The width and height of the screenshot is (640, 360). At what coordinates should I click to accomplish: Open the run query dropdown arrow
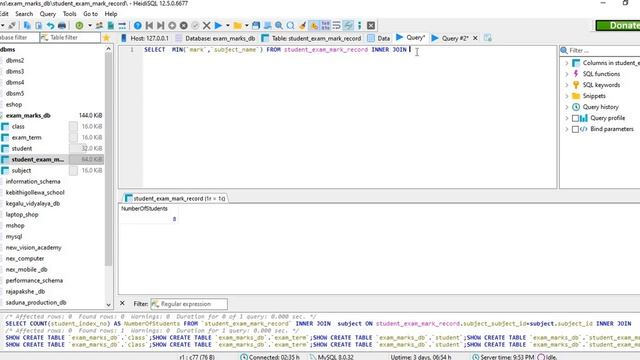(x=228, y=25)
